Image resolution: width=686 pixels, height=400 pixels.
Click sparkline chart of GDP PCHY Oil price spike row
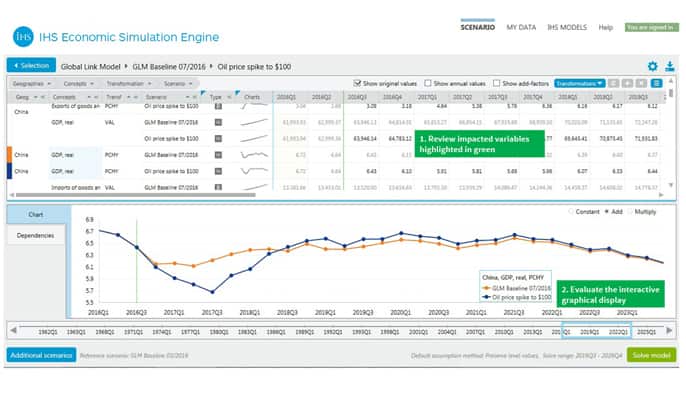[x=254, y=171]
